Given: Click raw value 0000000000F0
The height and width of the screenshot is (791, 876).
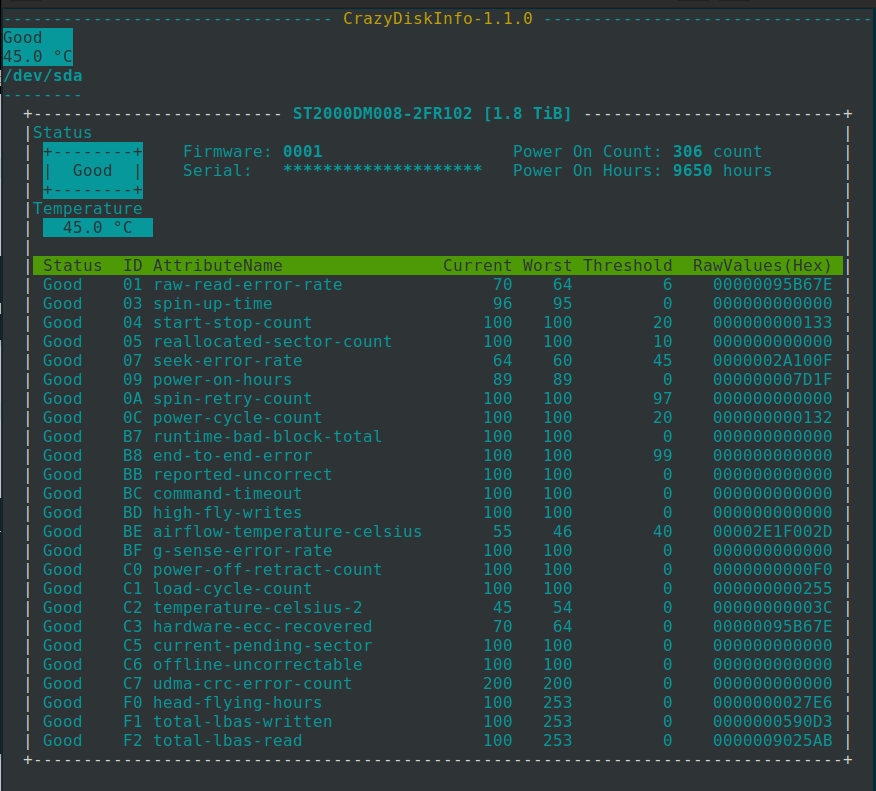Looking at the screenshot, I should click(772, 569).
